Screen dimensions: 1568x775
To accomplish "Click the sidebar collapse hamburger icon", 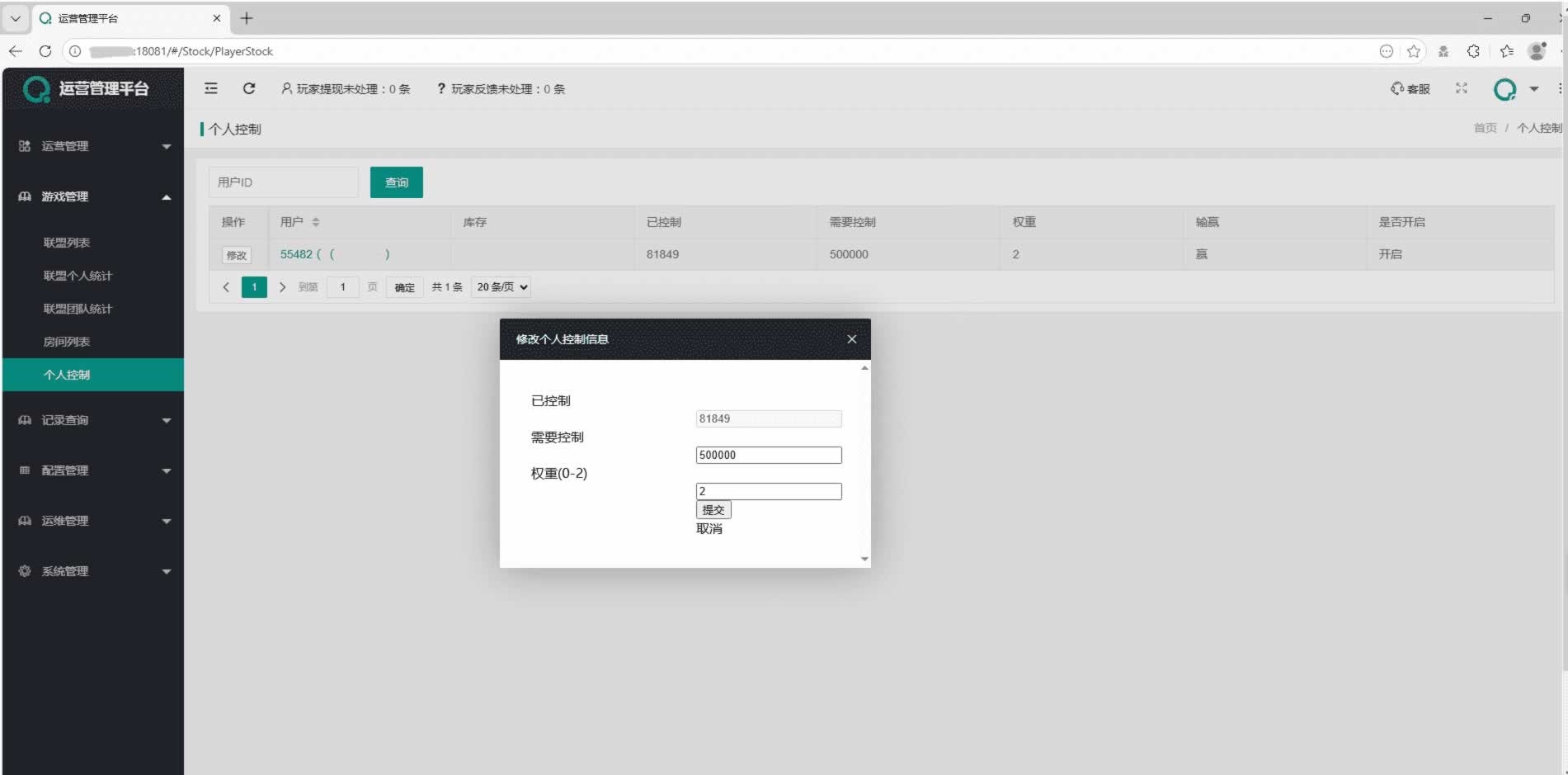I will 211,88.
